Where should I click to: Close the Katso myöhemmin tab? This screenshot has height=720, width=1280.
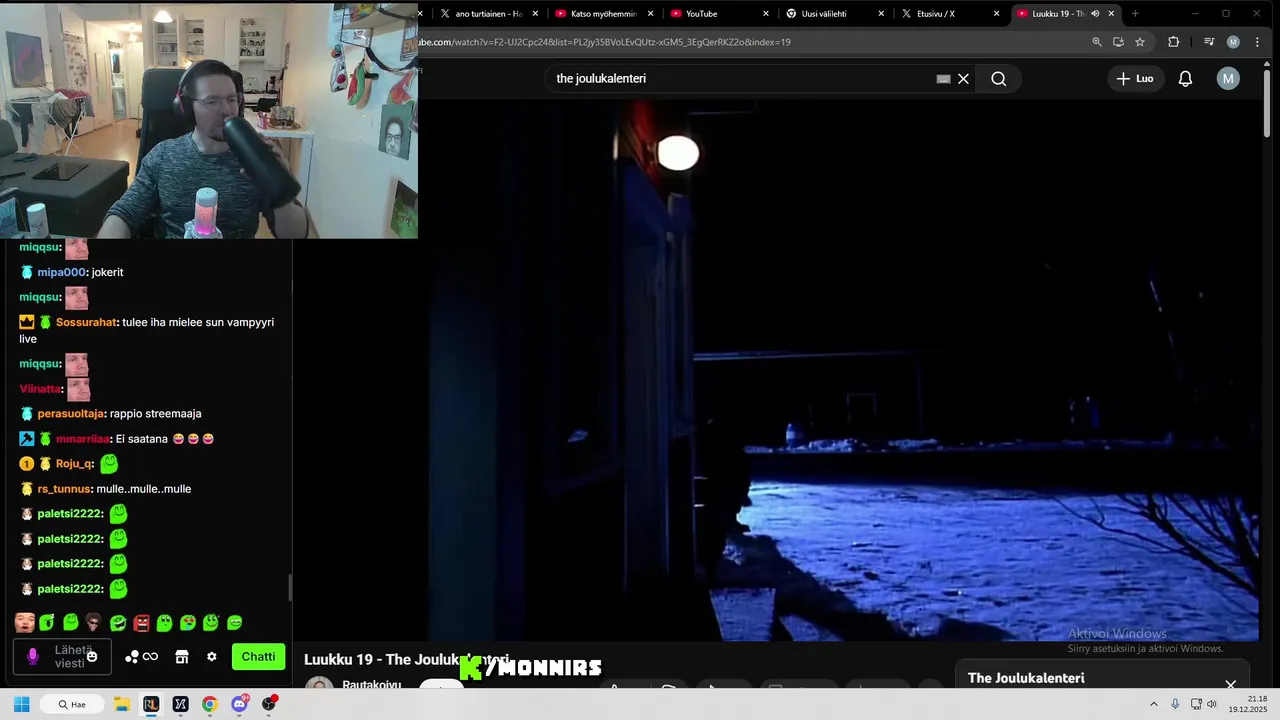click(x=651, y=14)
